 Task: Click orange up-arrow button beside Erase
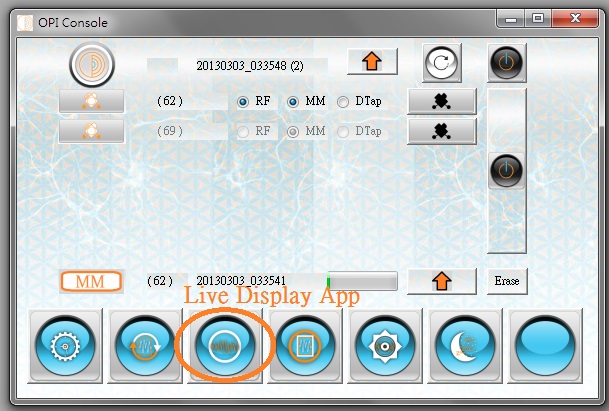pos(442,281)
